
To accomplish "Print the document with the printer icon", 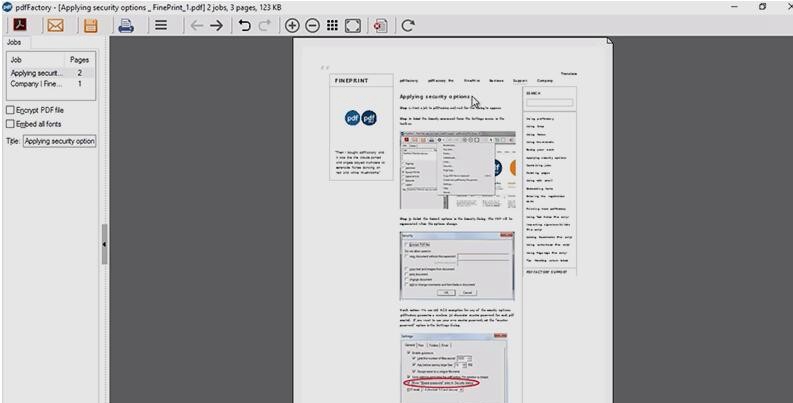I will click(x=126, y=25).
